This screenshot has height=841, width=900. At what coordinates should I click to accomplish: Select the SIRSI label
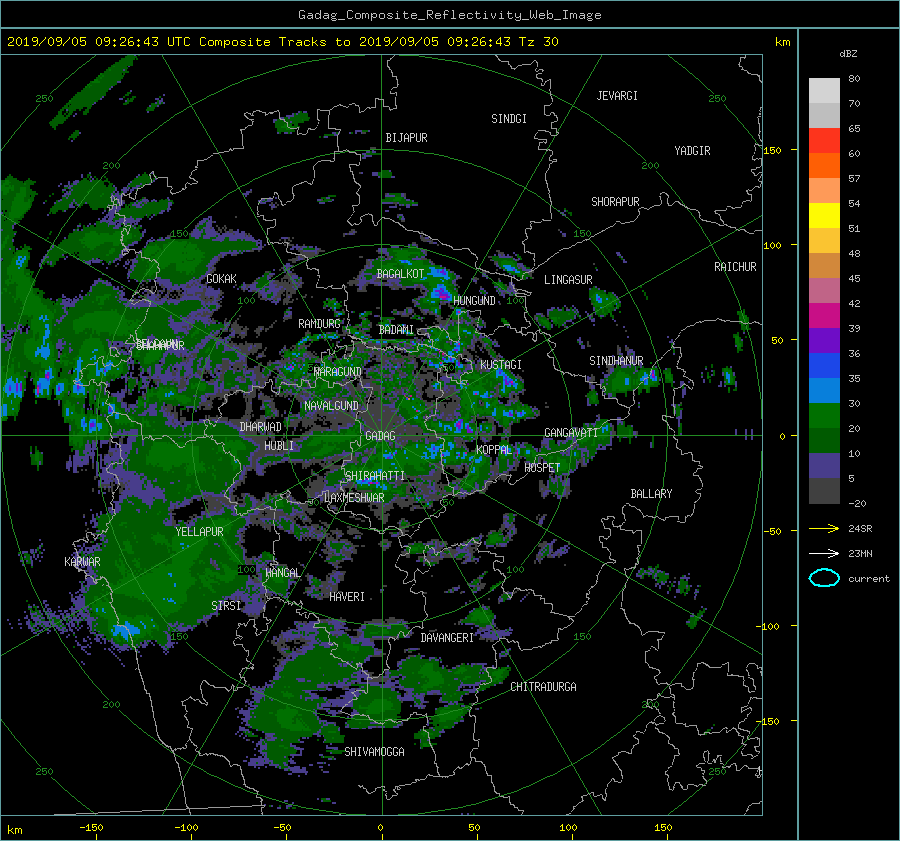click(x=226, y=606)
